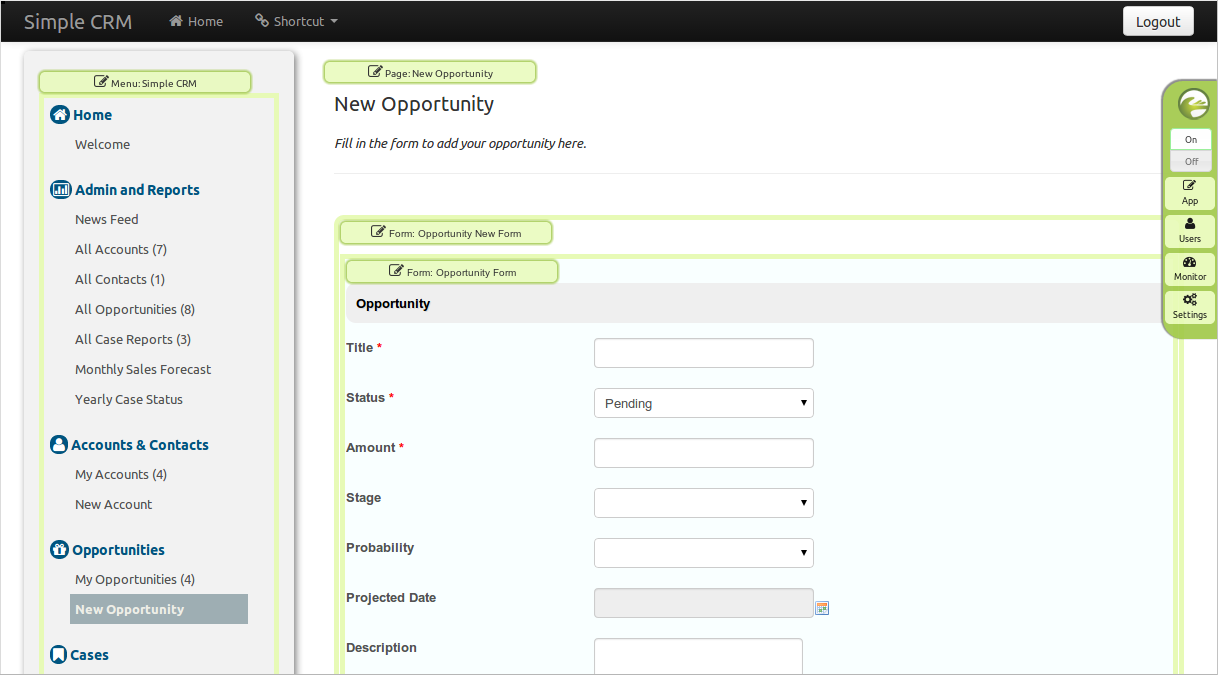Click the Cases bookmark icon

pyautogui.click(x=58, y=655)
